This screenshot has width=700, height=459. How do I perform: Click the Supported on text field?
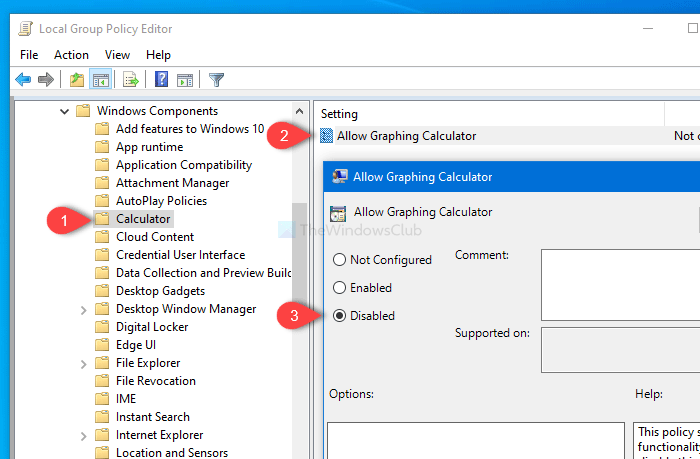point(621,350)
